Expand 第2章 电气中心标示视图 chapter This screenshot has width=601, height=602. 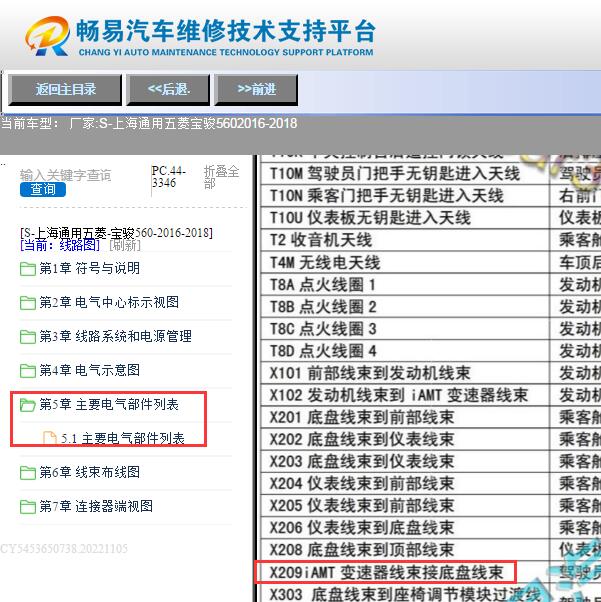[x=109, y=302]
